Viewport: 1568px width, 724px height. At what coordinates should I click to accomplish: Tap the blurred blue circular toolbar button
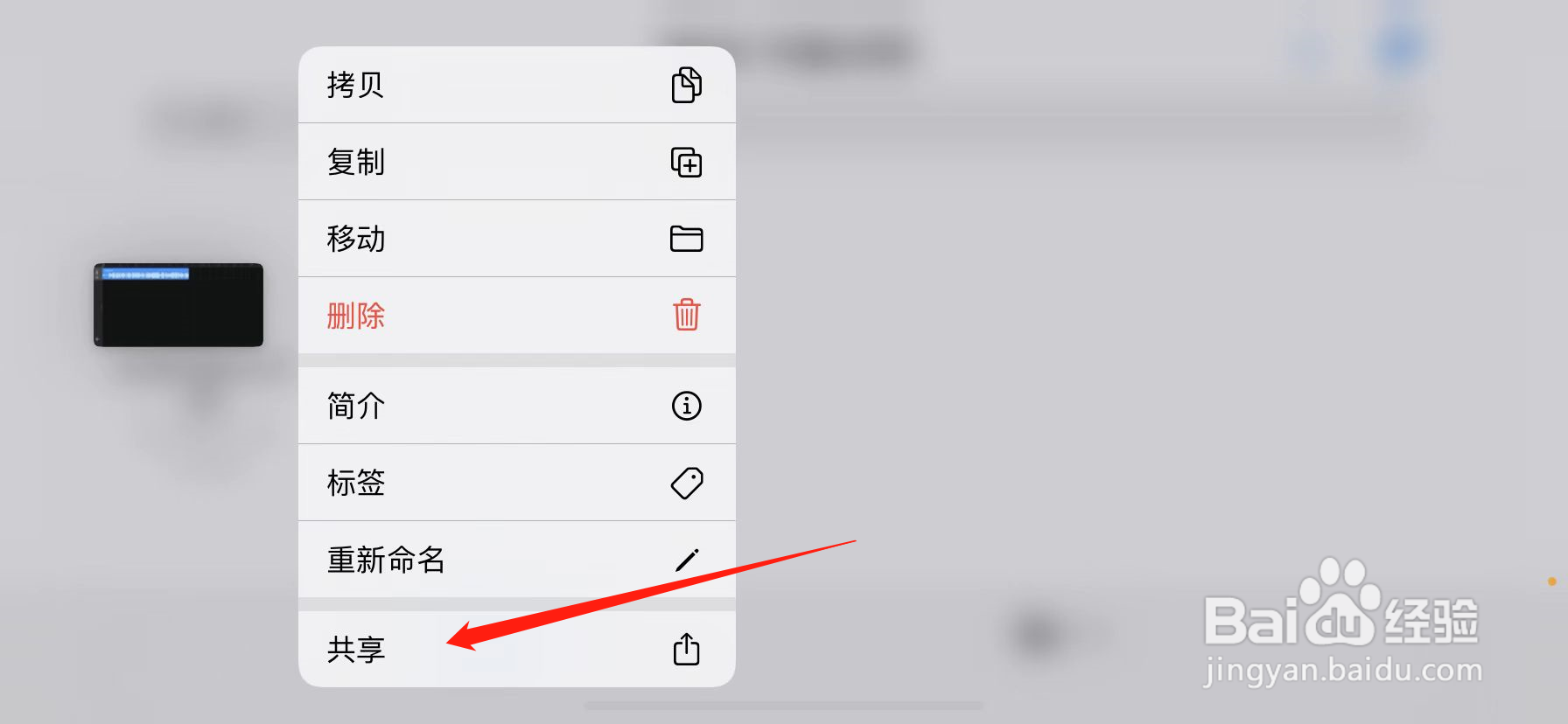coord(1400,45)
